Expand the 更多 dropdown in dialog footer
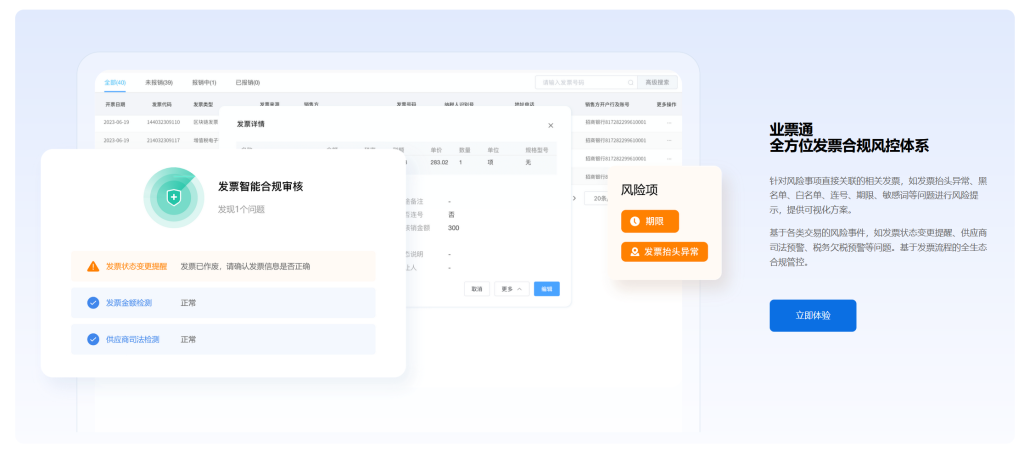 [x=511, y=289]
